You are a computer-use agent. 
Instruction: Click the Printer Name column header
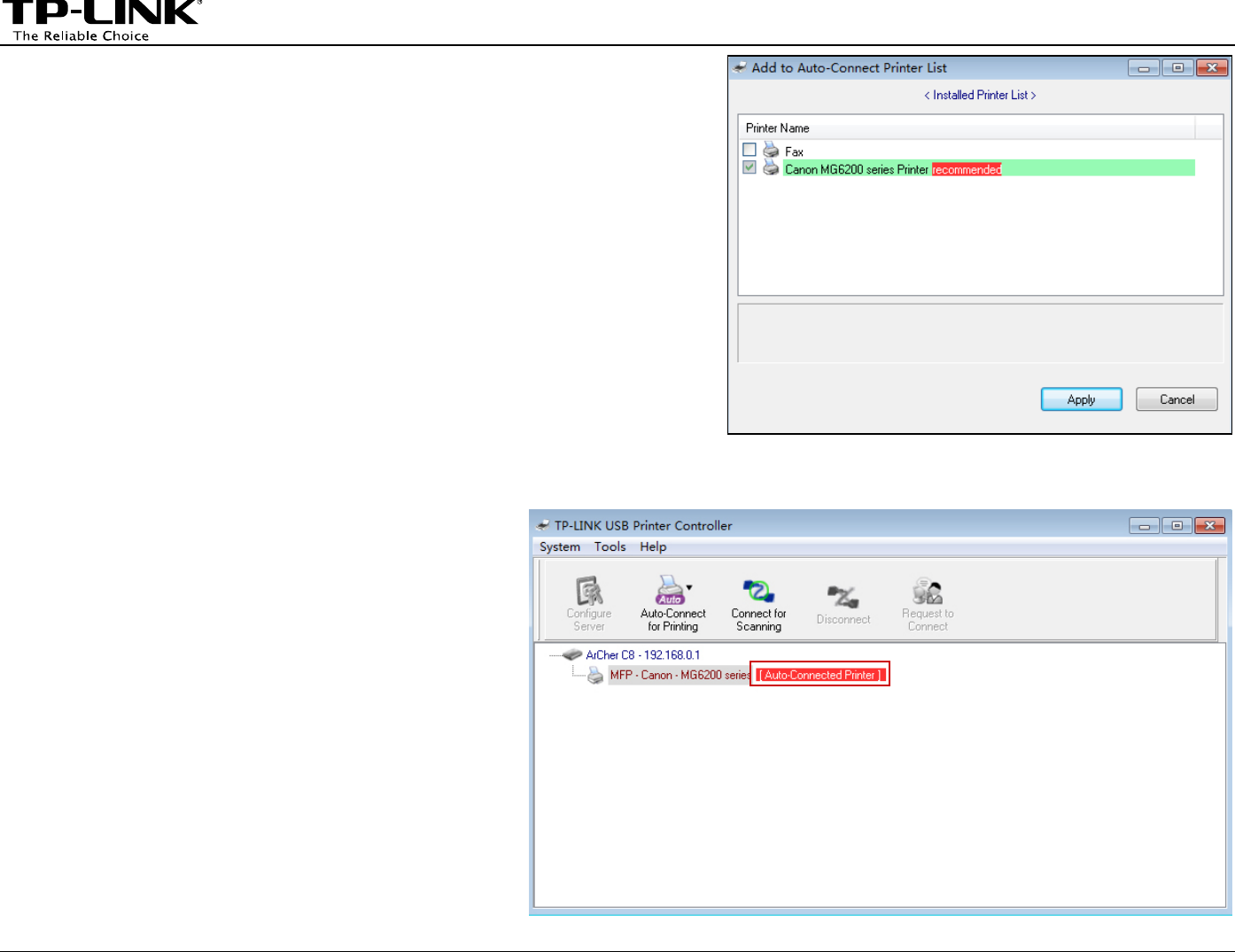click(x=967, y=128)
